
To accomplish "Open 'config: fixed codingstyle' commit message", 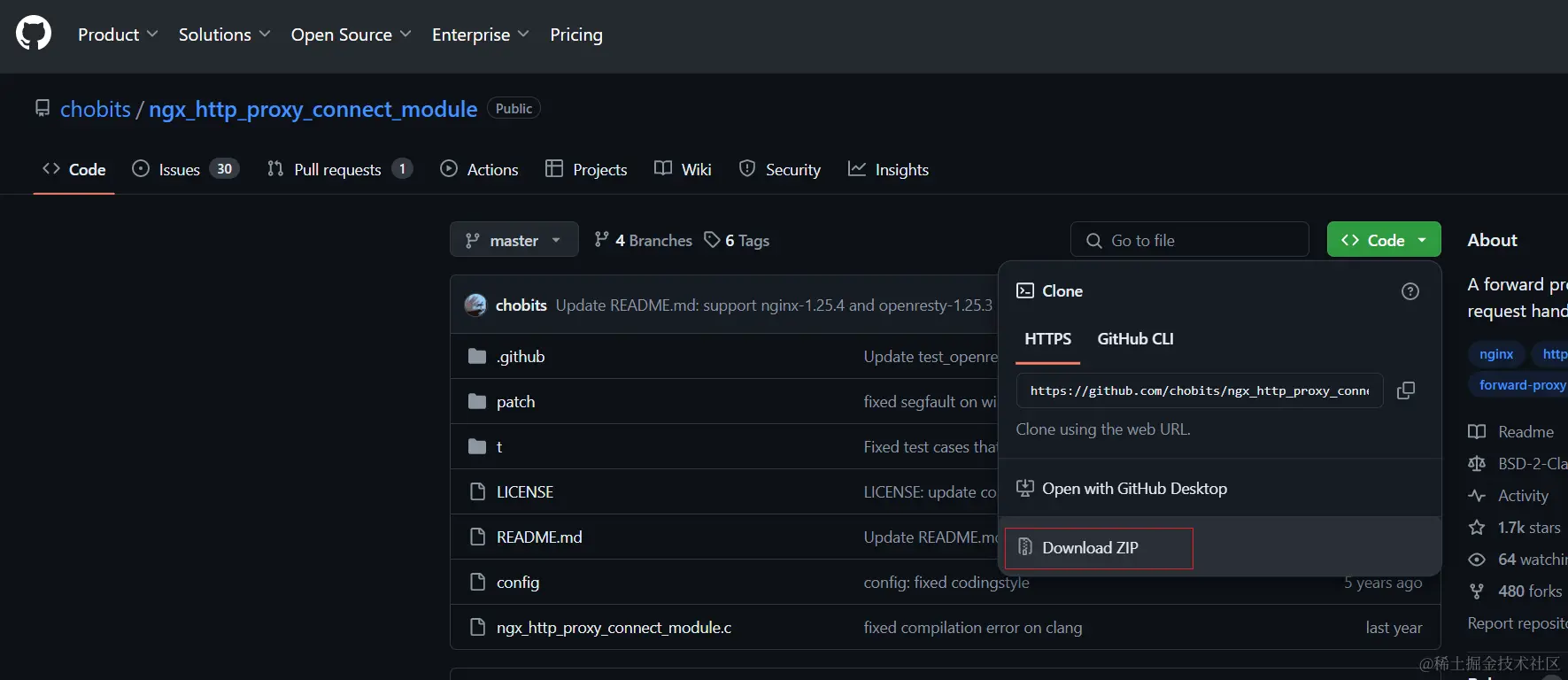I will point(946,583).
